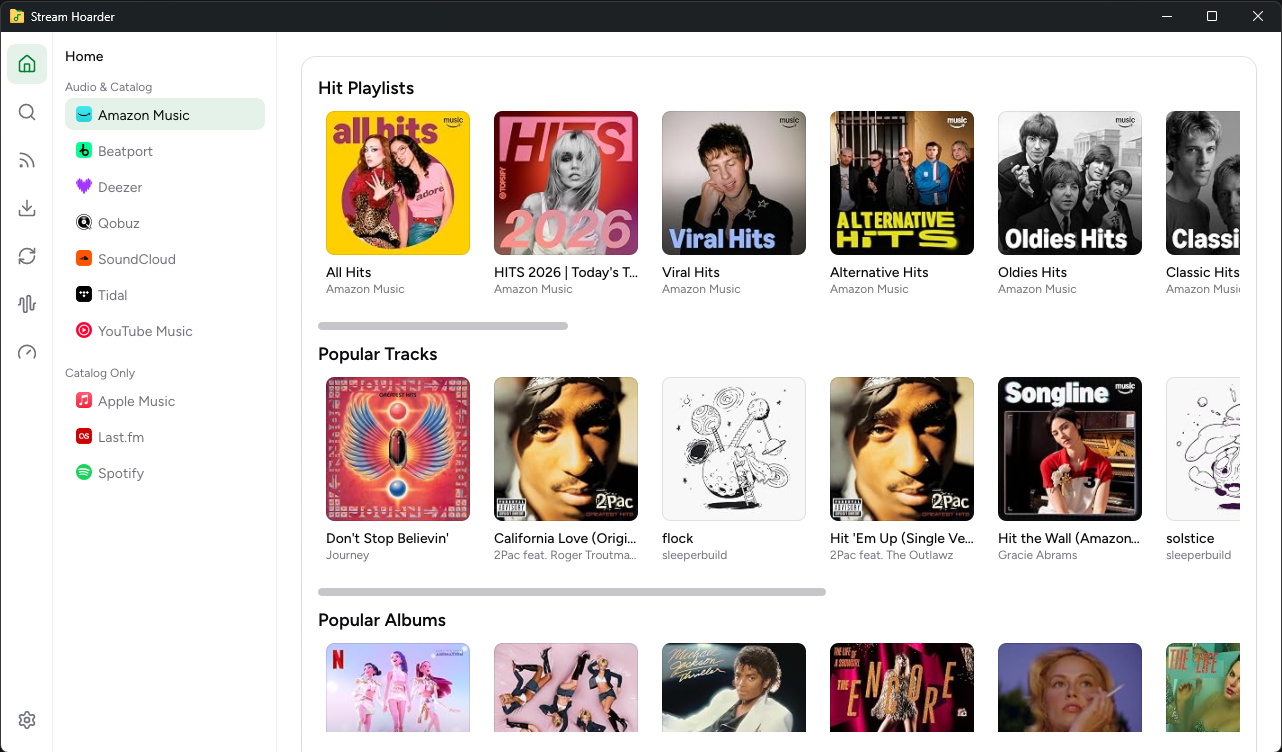Open the Settings gear icon
This screenshot has width=1282, height=752.
click(x=27, y=720)
